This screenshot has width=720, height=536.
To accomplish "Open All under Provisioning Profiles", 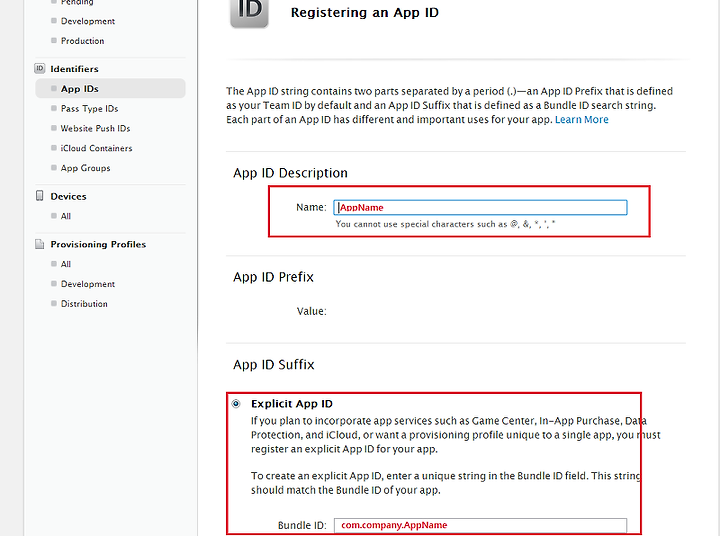I will coord(66,264).
